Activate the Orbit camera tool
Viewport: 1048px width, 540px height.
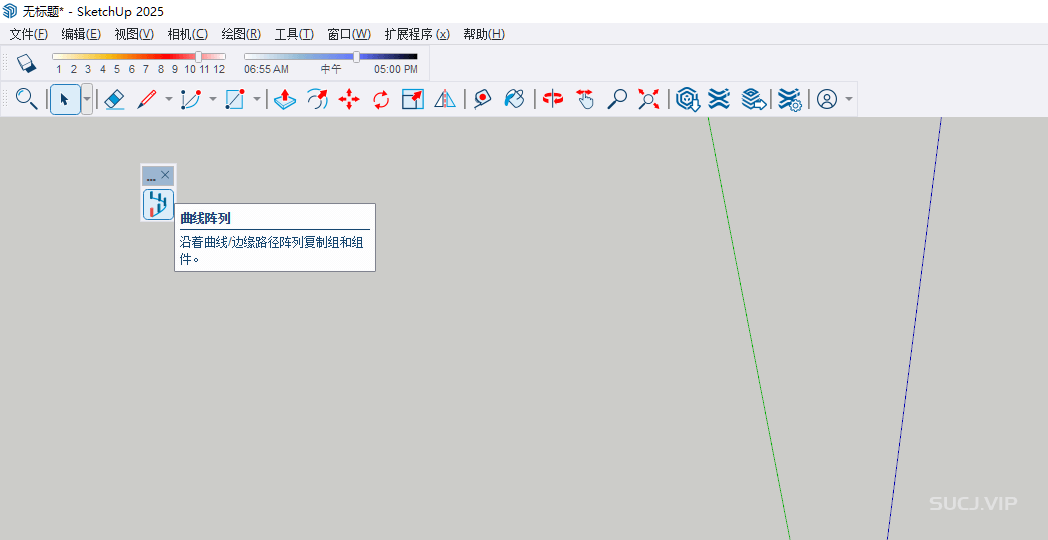point(553,100)
